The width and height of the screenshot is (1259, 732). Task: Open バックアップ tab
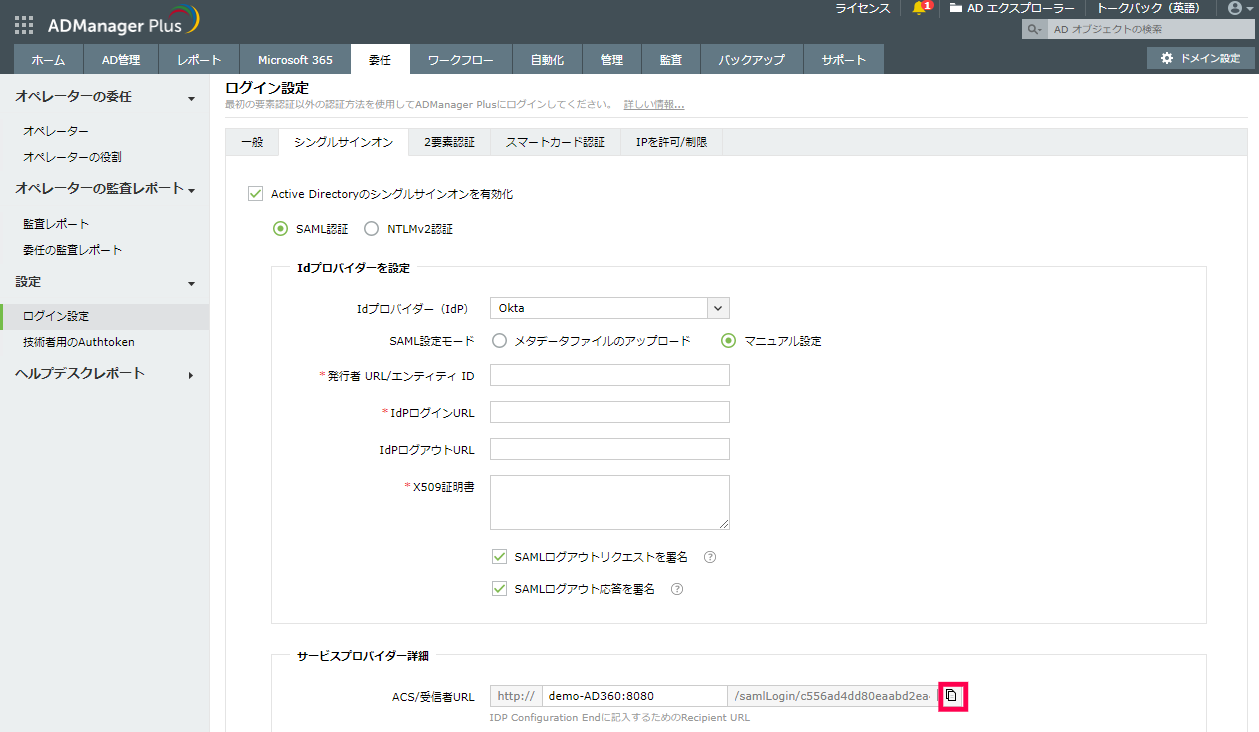[752, 60]
